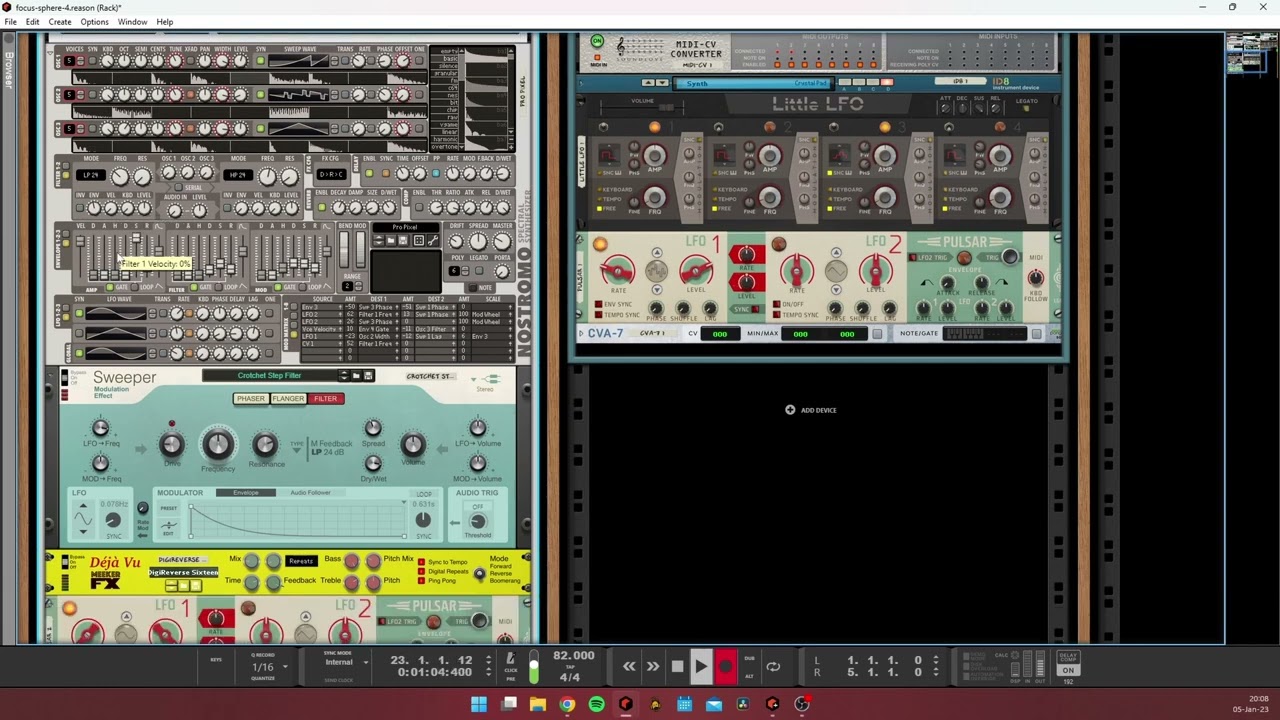Expand the CVA-7 device fold arrow
The image size is (1280, 720).
tap(582, 334)
